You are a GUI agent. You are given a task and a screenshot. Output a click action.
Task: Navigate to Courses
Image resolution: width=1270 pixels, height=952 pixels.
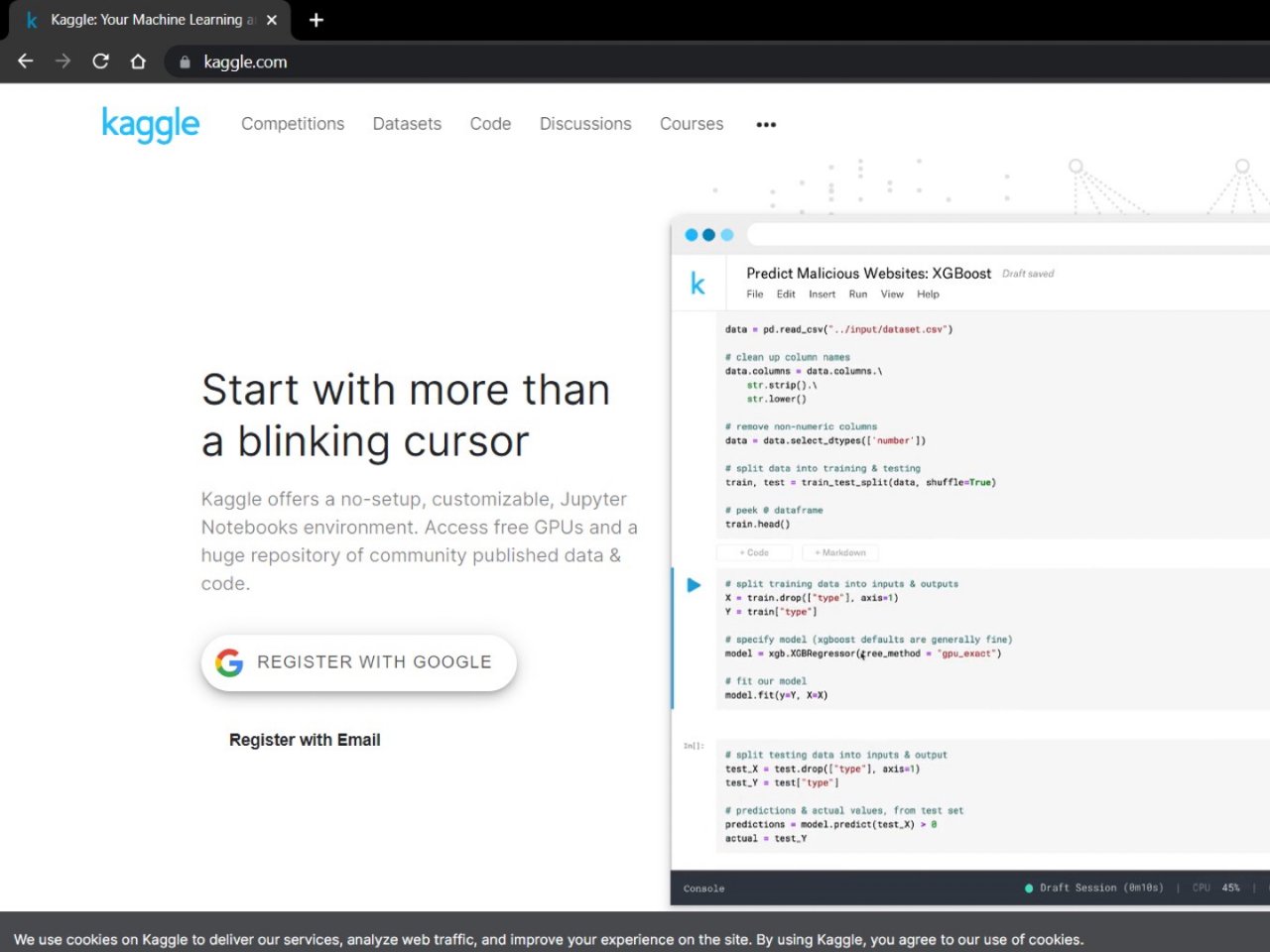692,124
